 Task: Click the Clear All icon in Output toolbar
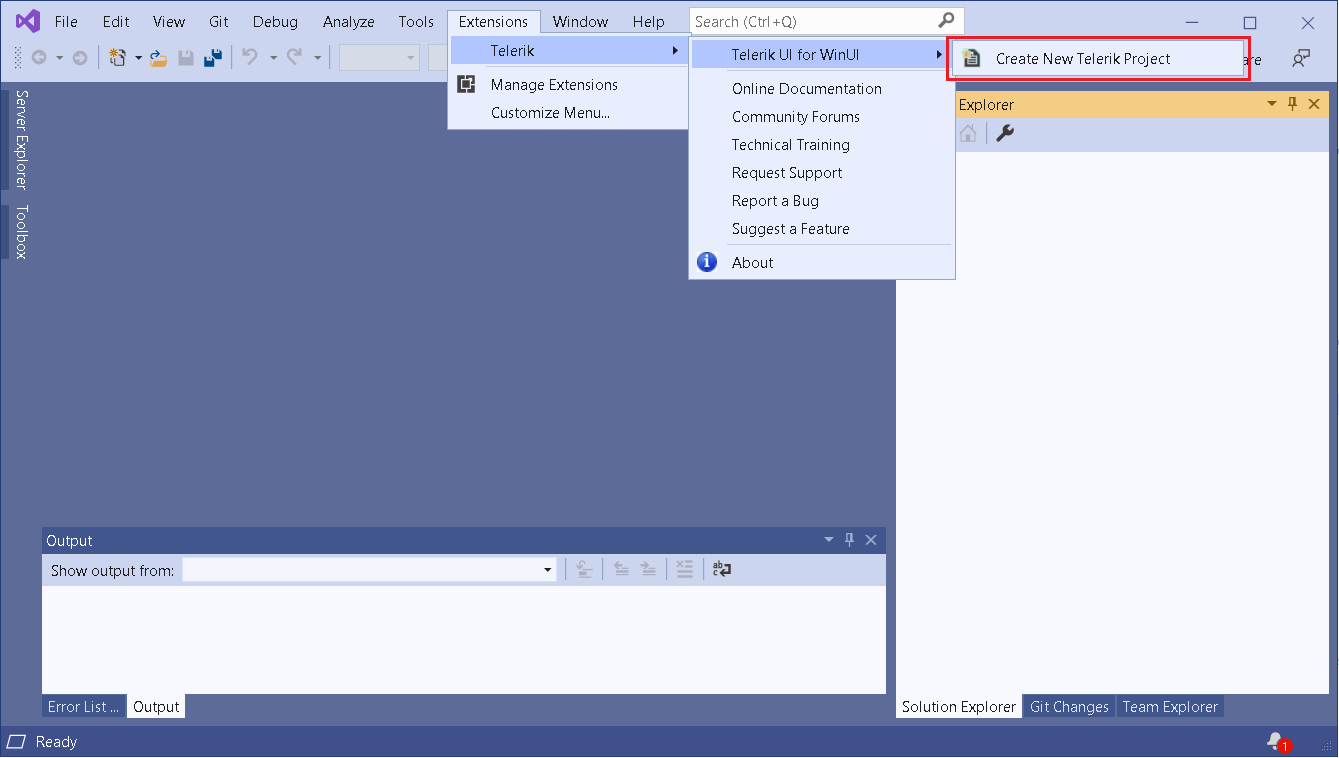pos(685,569)
